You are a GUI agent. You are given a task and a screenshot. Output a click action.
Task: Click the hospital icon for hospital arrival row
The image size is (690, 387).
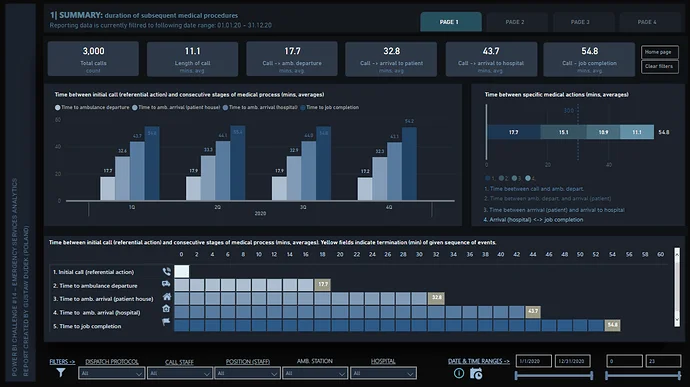click(x=166, y=309)
